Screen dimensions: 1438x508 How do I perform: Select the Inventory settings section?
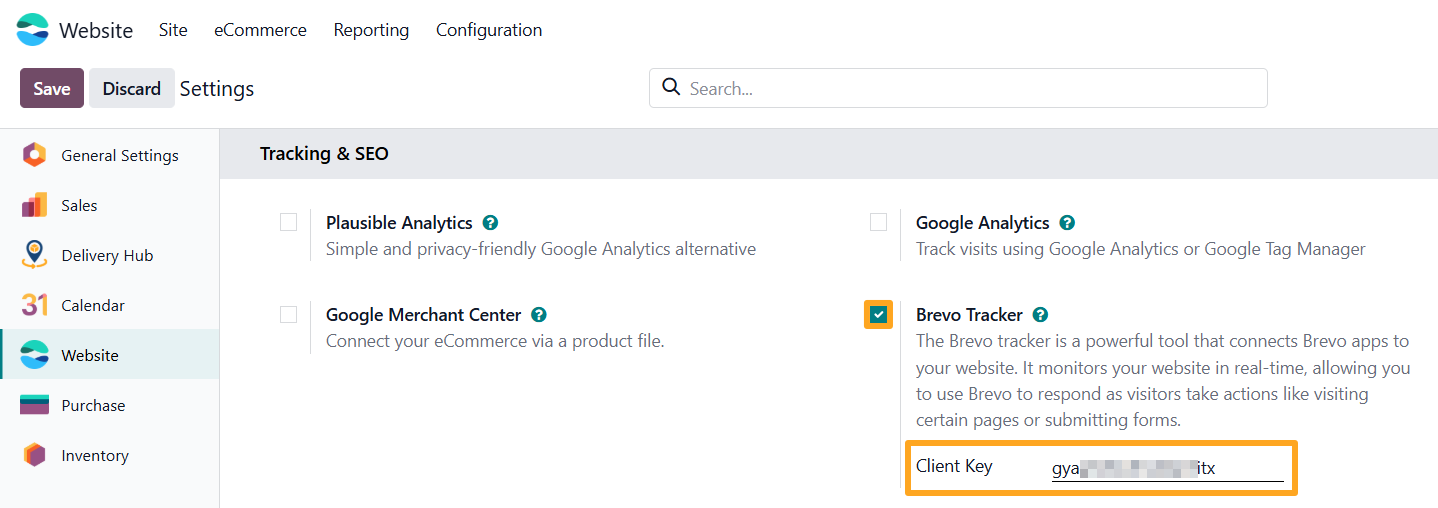pos(110,455)
